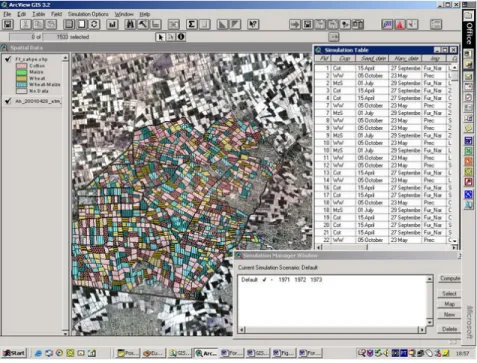Click the Spatial Data window title bar
Viewport: 477px width, 363px height.
157,48
